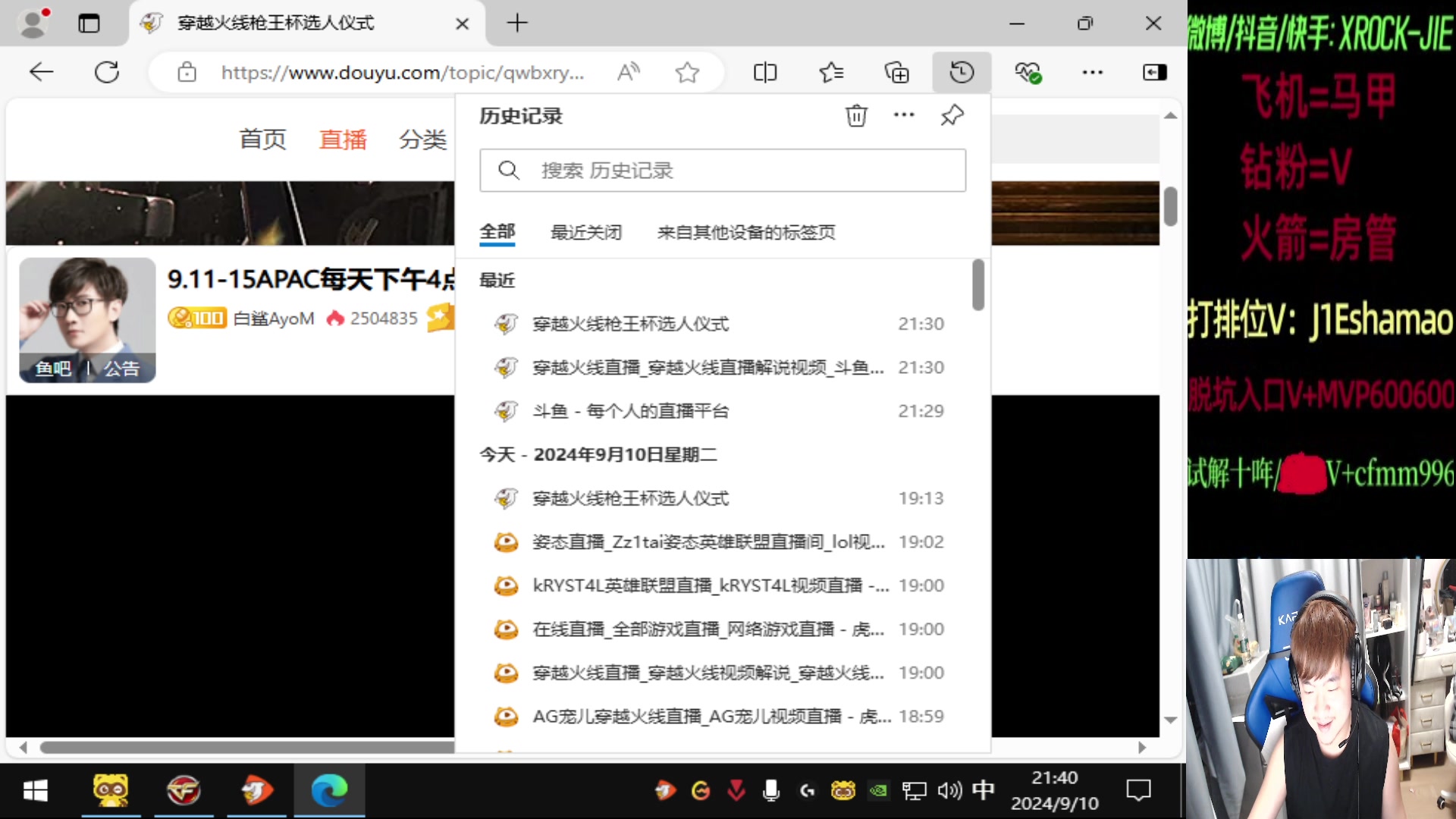1456x819 pixels.
Task: Click the browser back arrow
Action: pos(41,72)
